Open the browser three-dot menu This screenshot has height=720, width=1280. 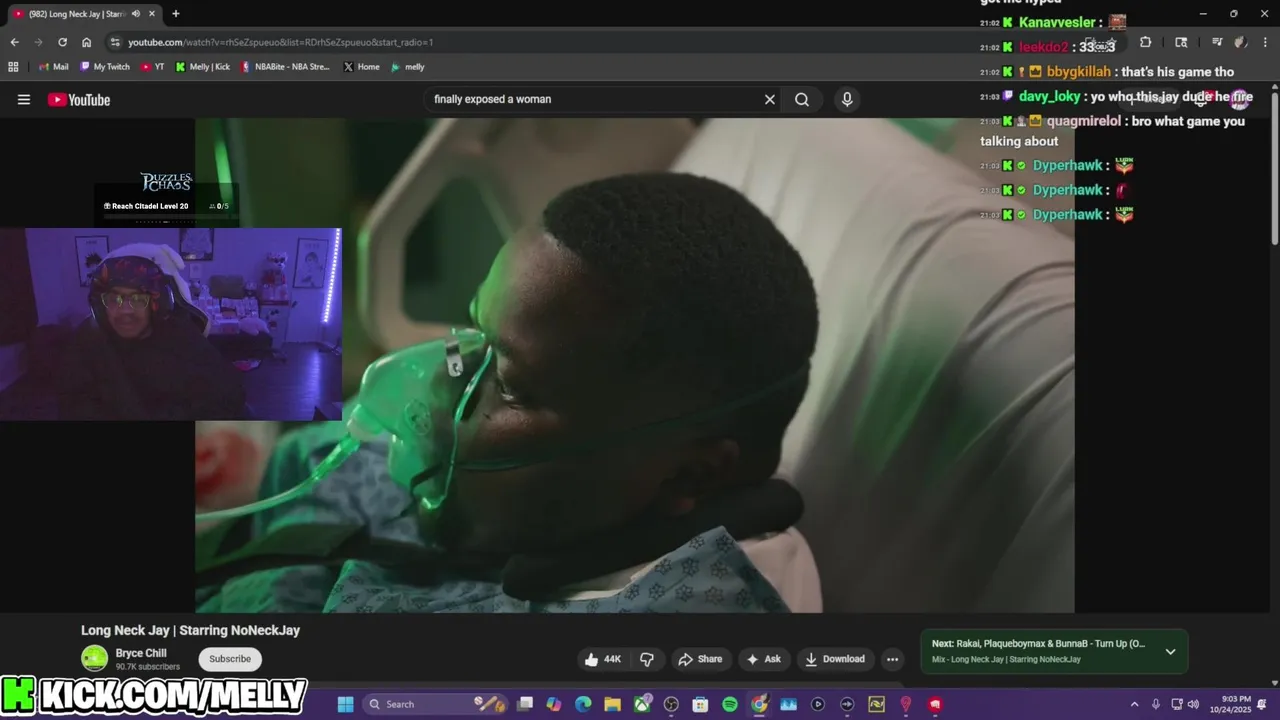1263,42
